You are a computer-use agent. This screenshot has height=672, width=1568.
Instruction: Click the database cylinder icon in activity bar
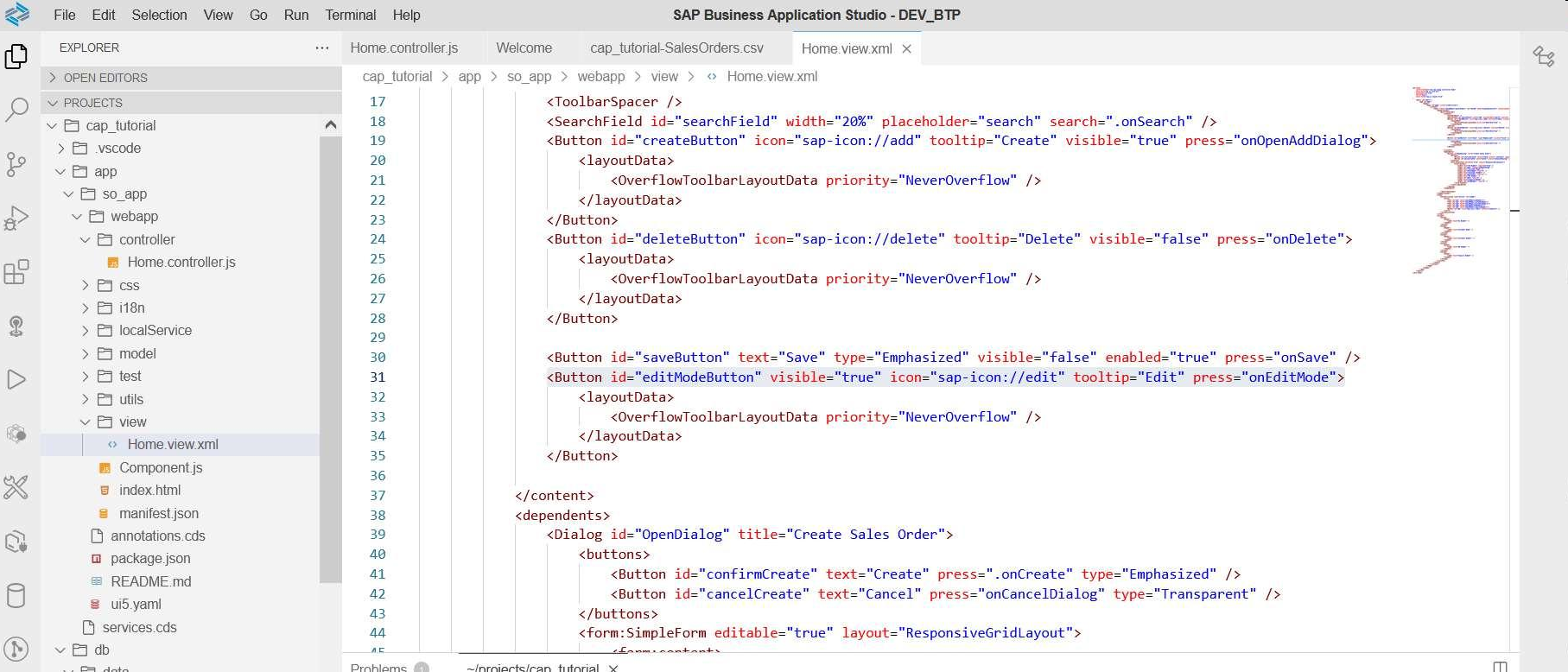(16, 595)
